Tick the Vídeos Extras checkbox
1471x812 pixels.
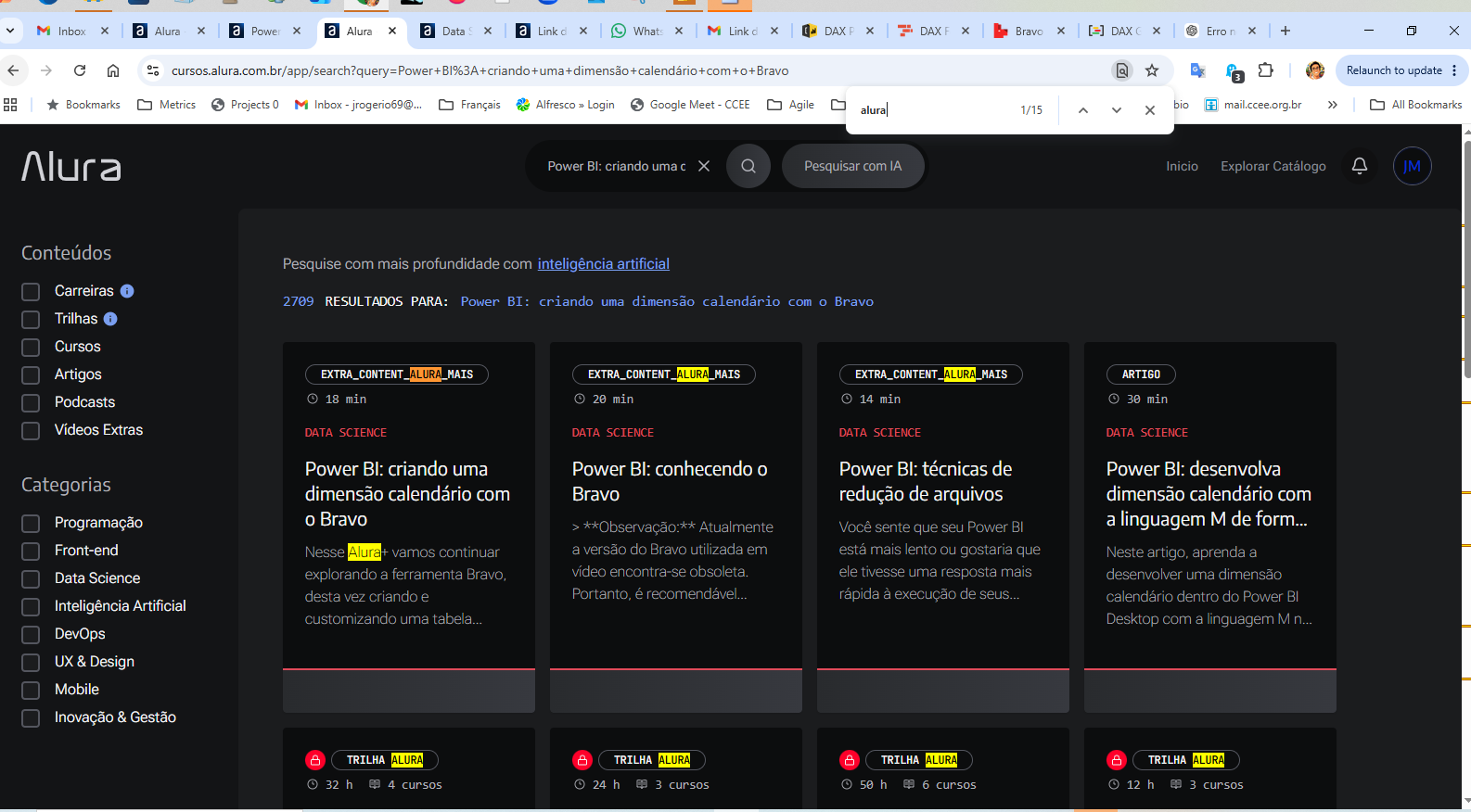(31, 431)
